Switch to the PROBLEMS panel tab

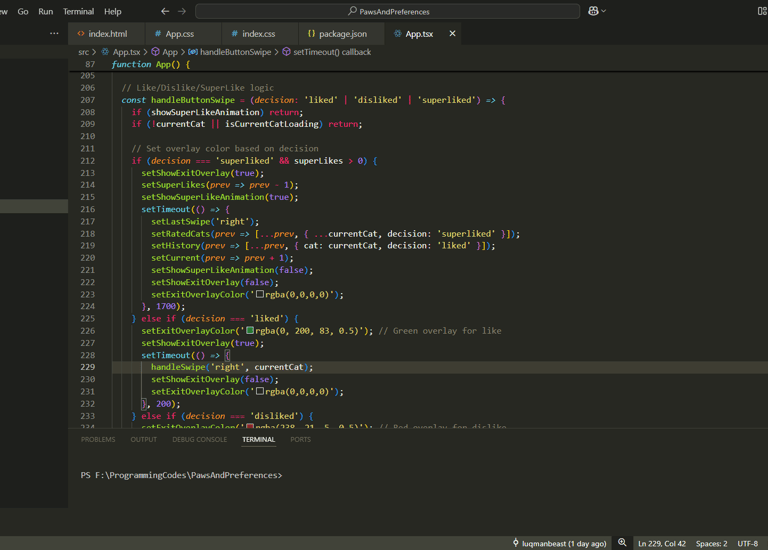(x=98, y=439)
